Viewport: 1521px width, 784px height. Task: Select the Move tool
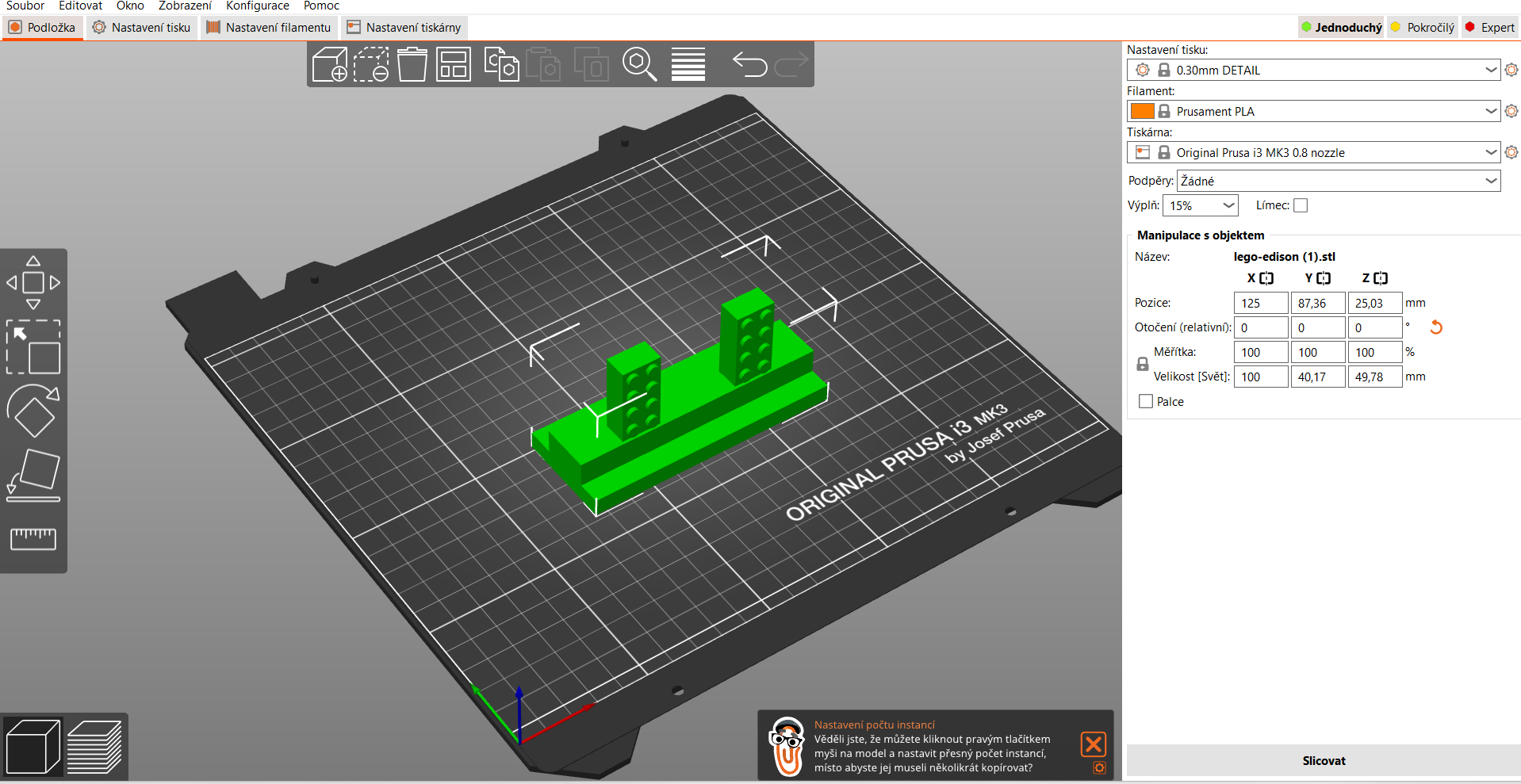[x=33, y=282]
